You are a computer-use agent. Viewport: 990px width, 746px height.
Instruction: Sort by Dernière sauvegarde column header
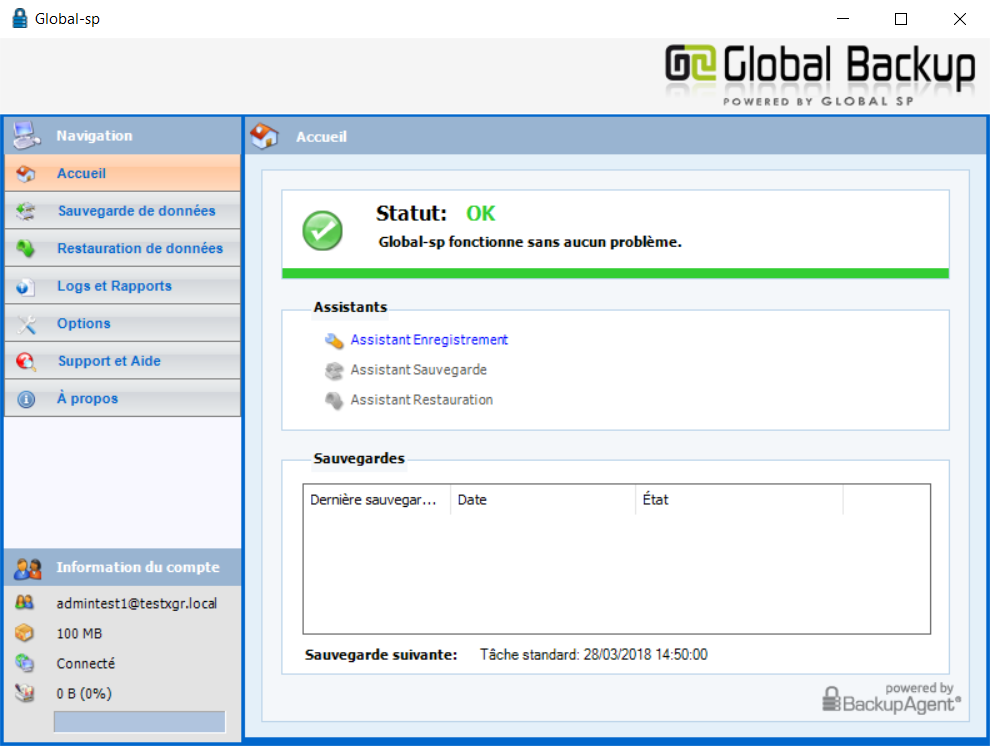pos(377,500)
